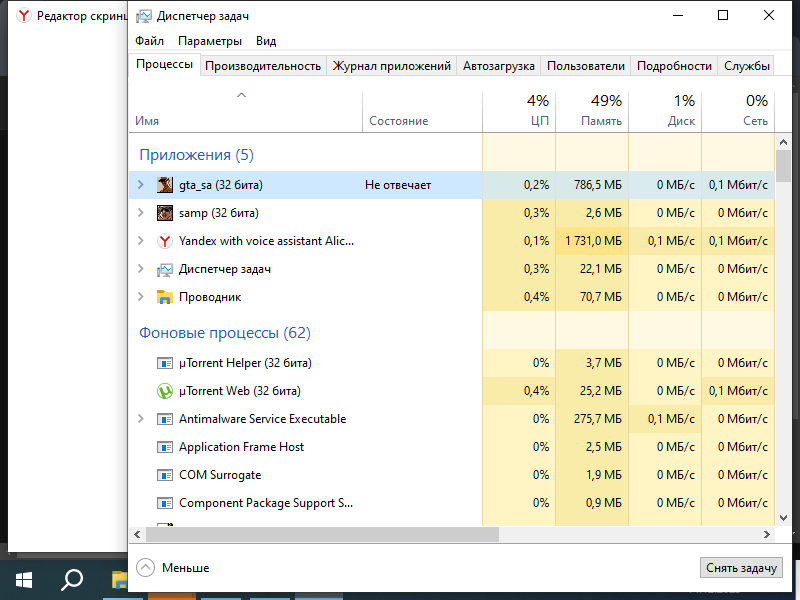Click the samp application icon
The image size is (800, 600).
(165, 213)
